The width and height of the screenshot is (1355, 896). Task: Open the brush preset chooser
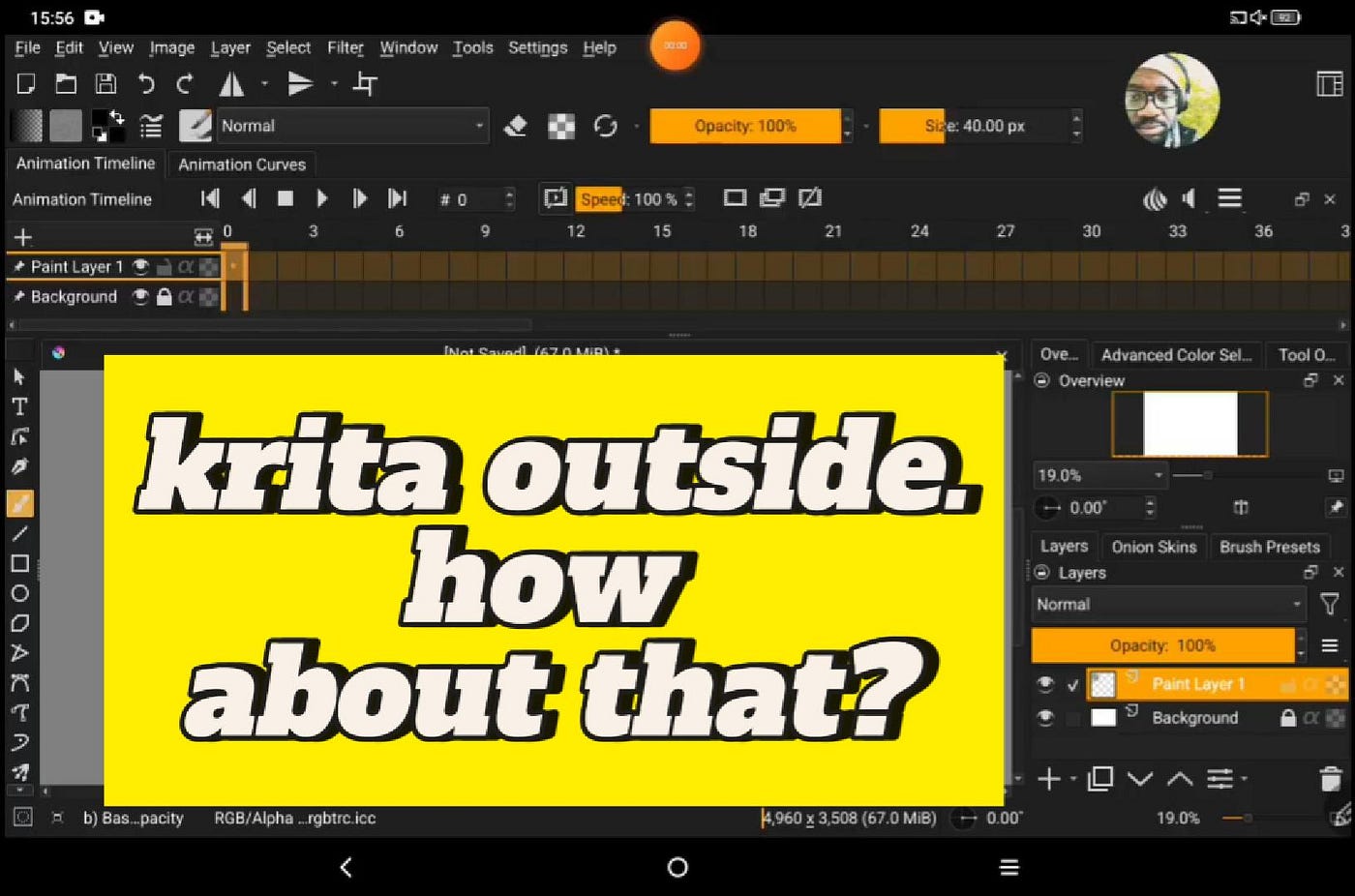coord(196,126)
